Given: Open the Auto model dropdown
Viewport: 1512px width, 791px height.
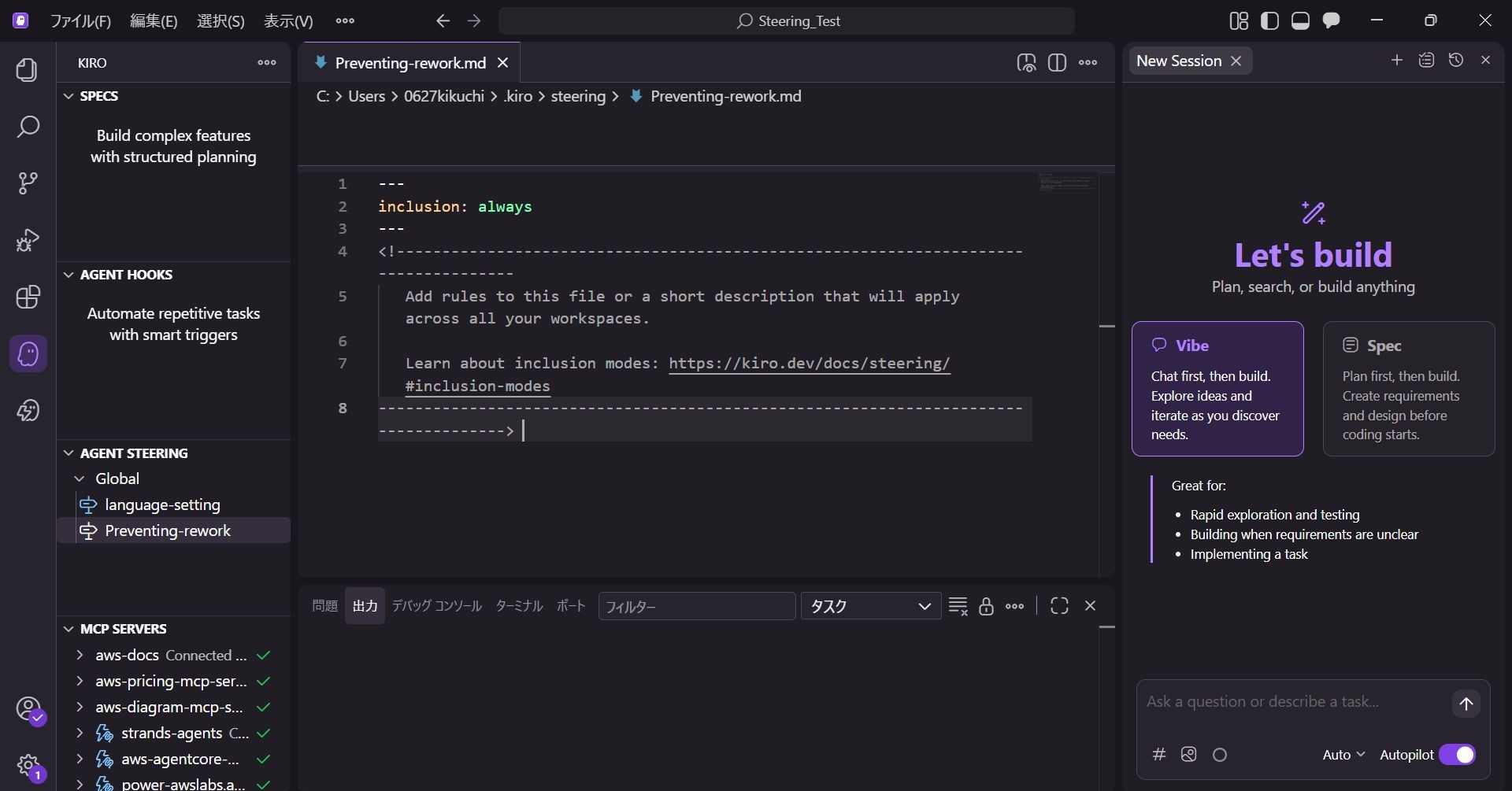Looking at the screenshot, I should pyautogui.click(x=1343, y=755).
